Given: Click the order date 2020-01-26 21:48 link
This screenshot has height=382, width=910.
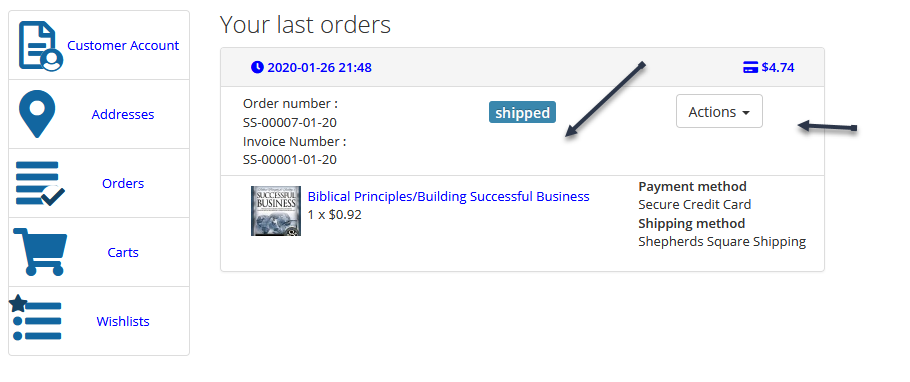Looking at the screenshot, I should point(319,67).
